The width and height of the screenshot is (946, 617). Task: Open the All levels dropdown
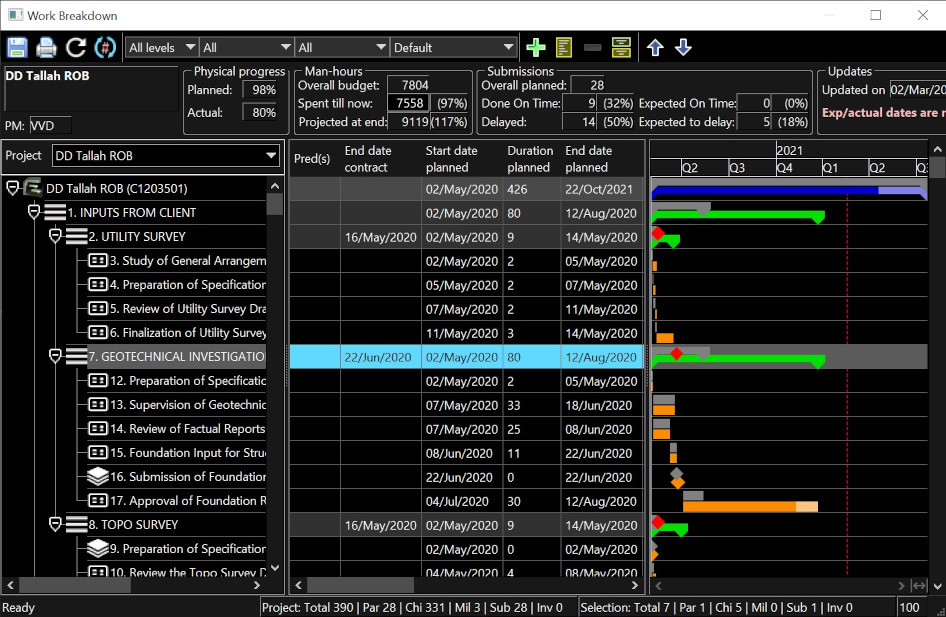[x=161, y=47]
